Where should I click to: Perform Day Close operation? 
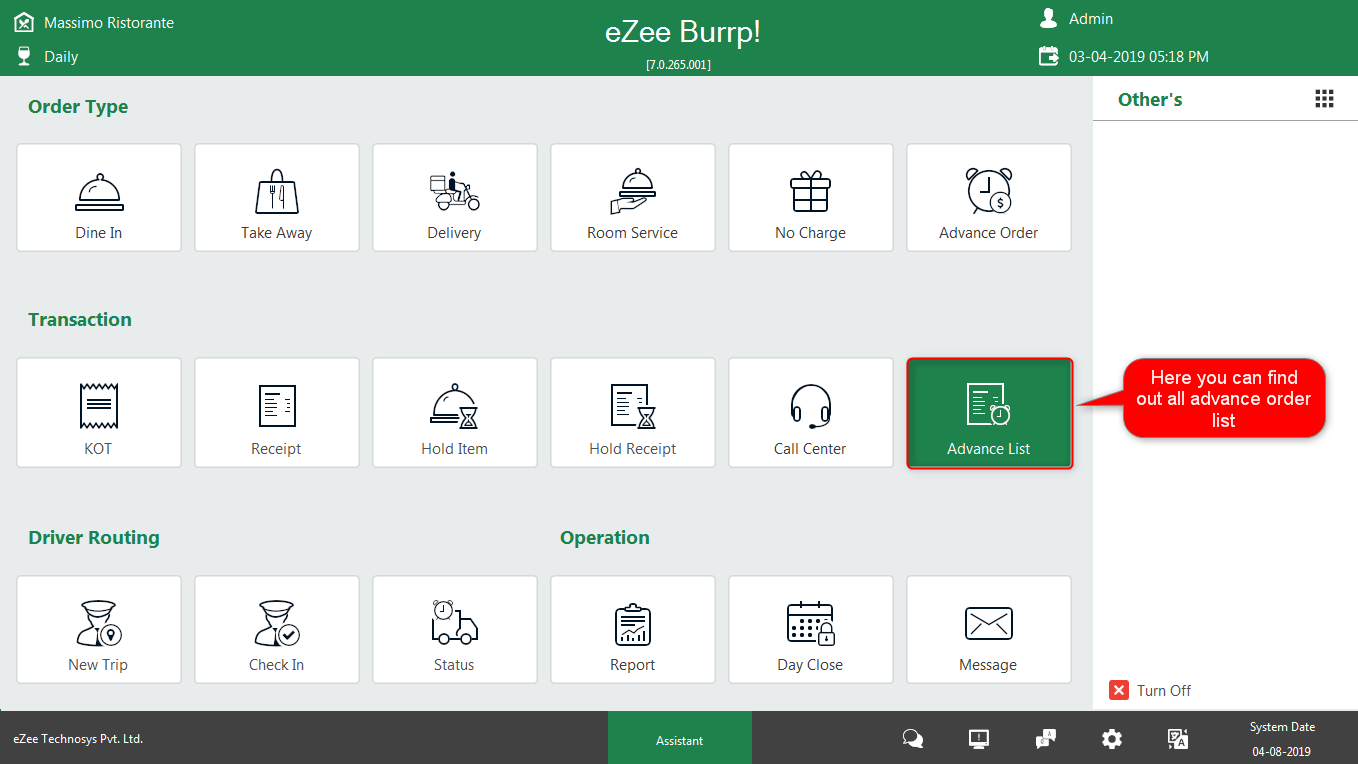pos(811,629)
